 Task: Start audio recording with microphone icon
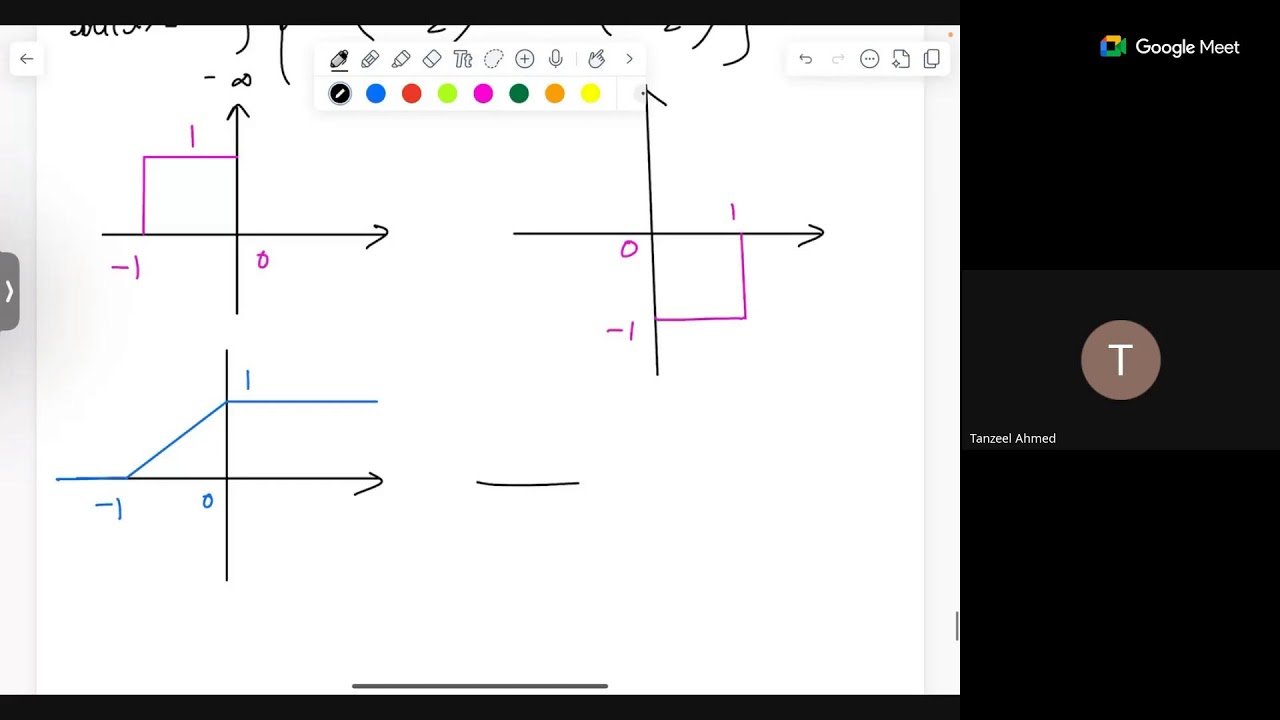(555, 59)
